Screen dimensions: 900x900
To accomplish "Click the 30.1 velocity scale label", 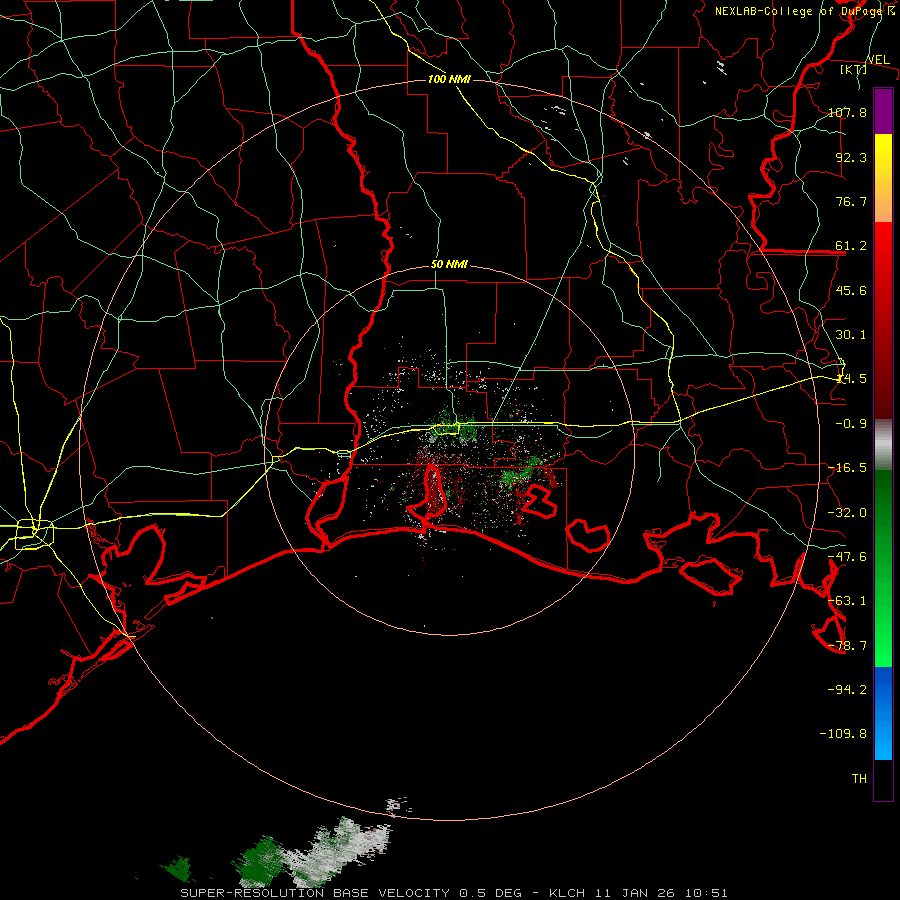I will point(851,335).
